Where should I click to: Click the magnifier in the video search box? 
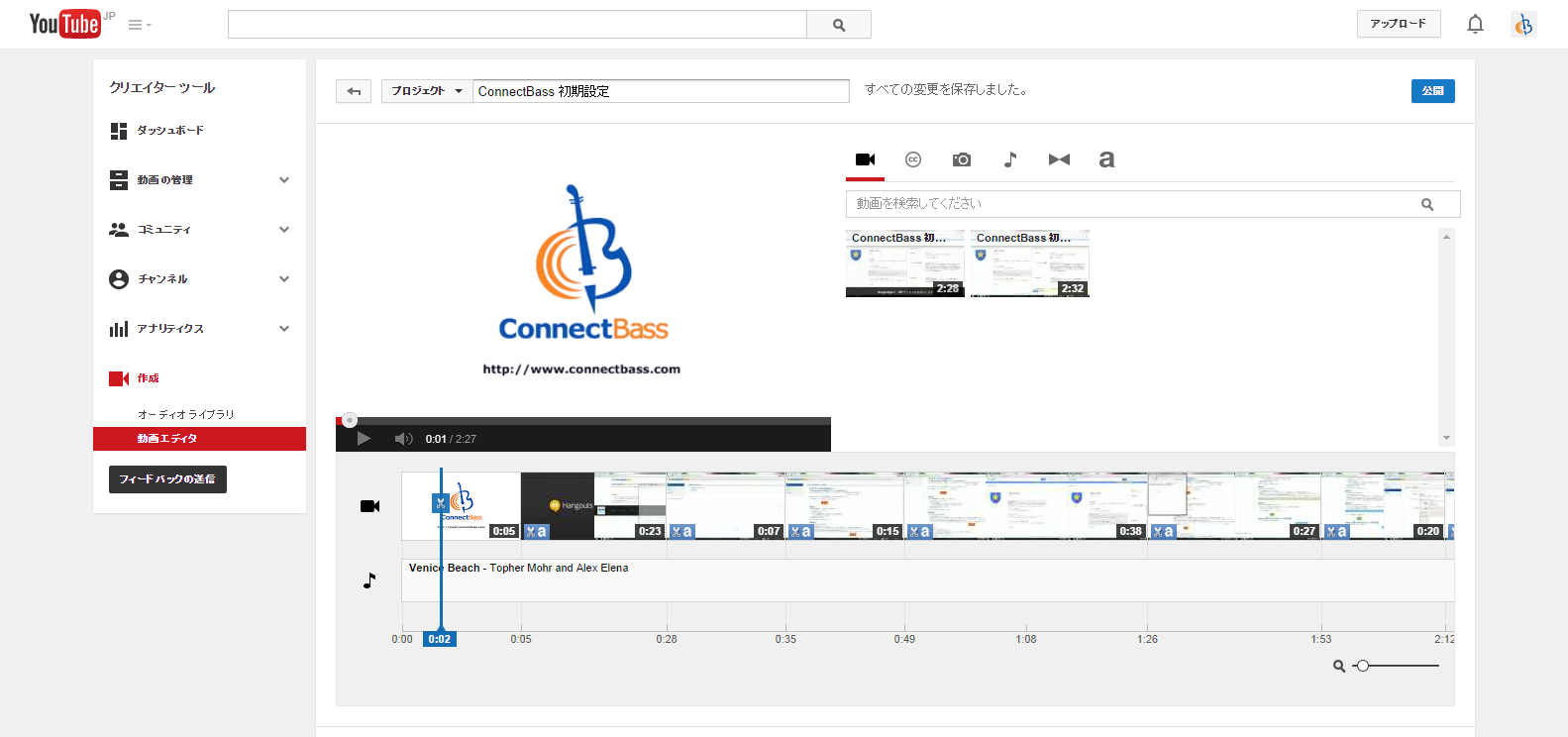[1427, 204]
